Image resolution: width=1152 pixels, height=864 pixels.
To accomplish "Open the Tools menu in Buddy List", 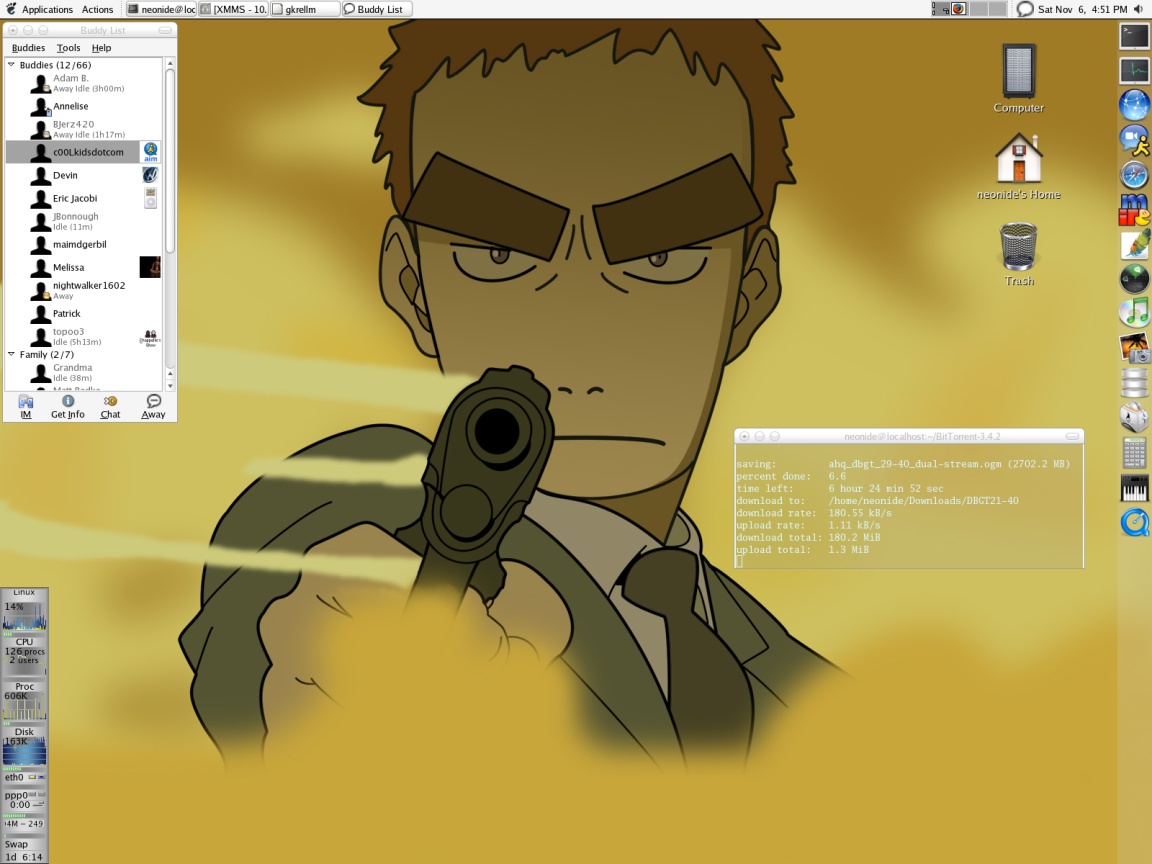I will pos(68,48).
